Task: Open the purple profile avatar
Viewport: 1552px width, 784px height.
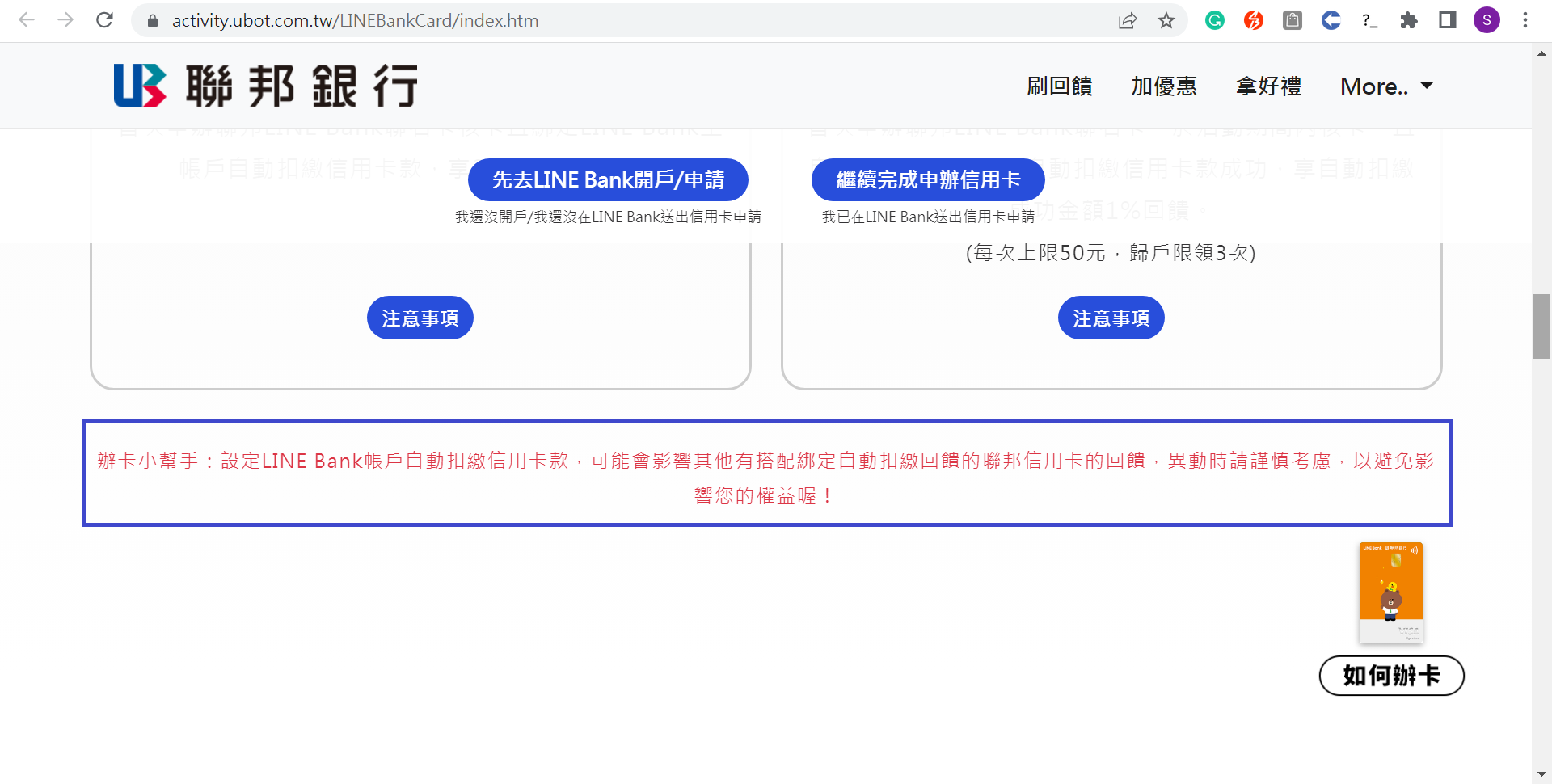Action: [x=1486, y=20]
